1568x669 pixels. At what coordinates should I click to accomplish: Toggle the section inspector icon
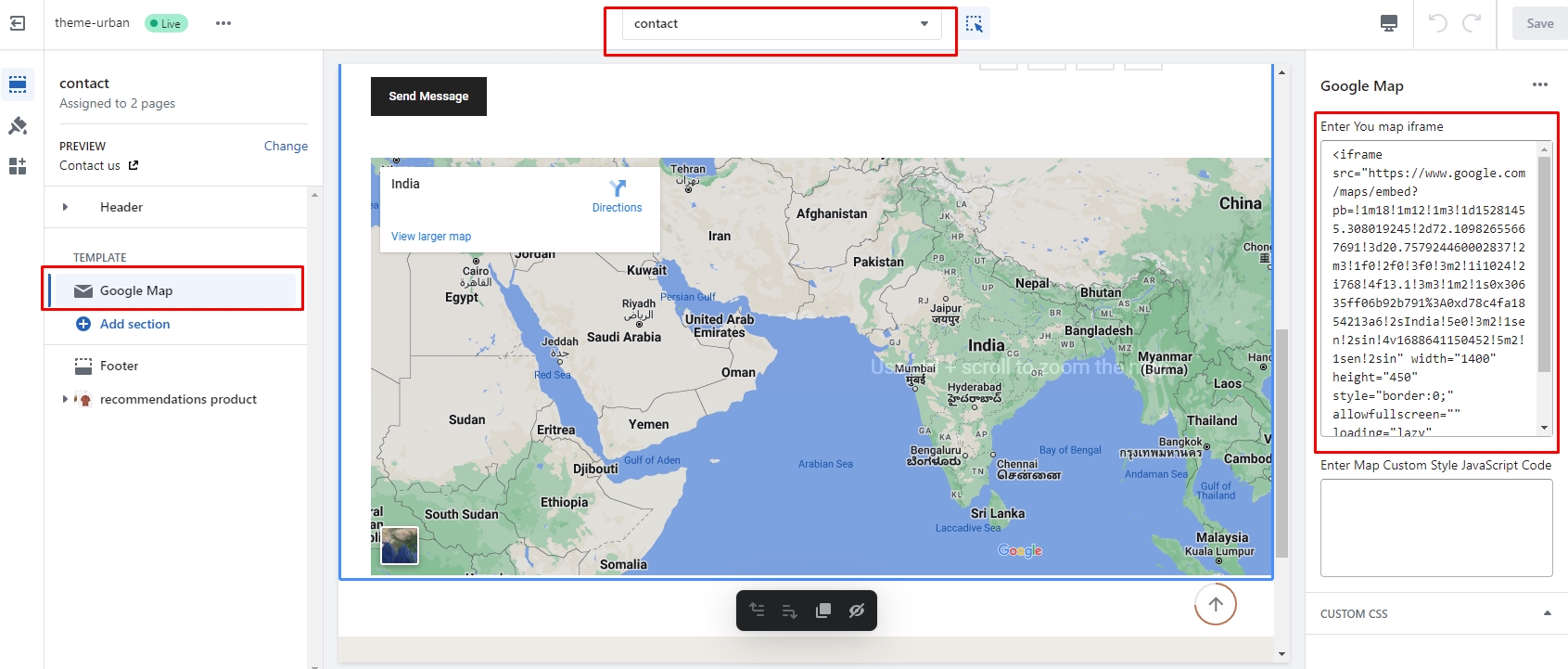point(975,23)
